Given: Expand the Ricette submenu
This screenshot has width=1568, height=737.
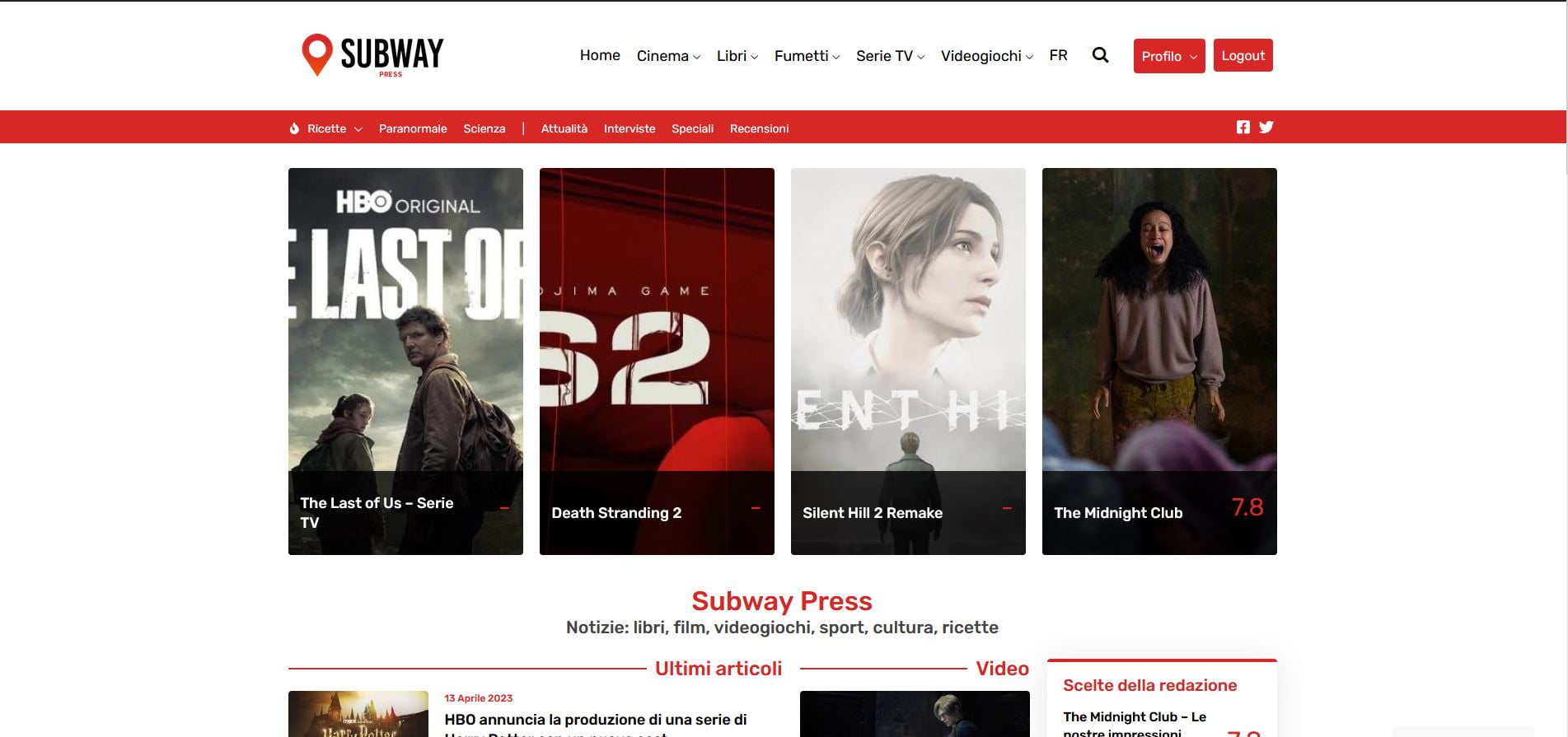Looking at the screenshot, I should coord(335,128).
